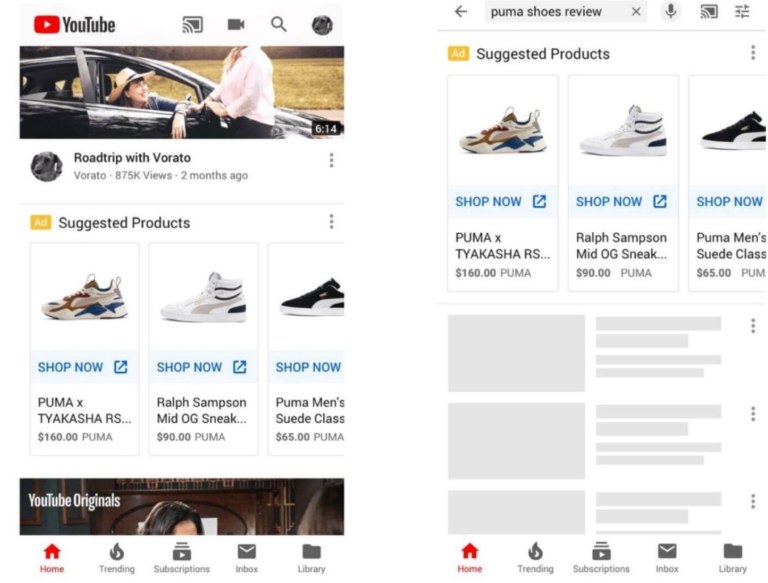The image size is (768, 583).
Task: Tap Ralph Sampson Mid OG title on search screen
Action: tap(621, 245)
